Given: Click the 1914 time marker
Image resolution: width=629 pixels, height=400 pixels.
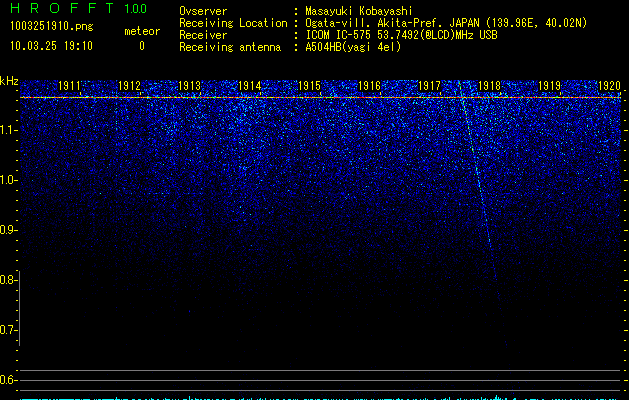Looking at the screenshot, I should [250, 86].
